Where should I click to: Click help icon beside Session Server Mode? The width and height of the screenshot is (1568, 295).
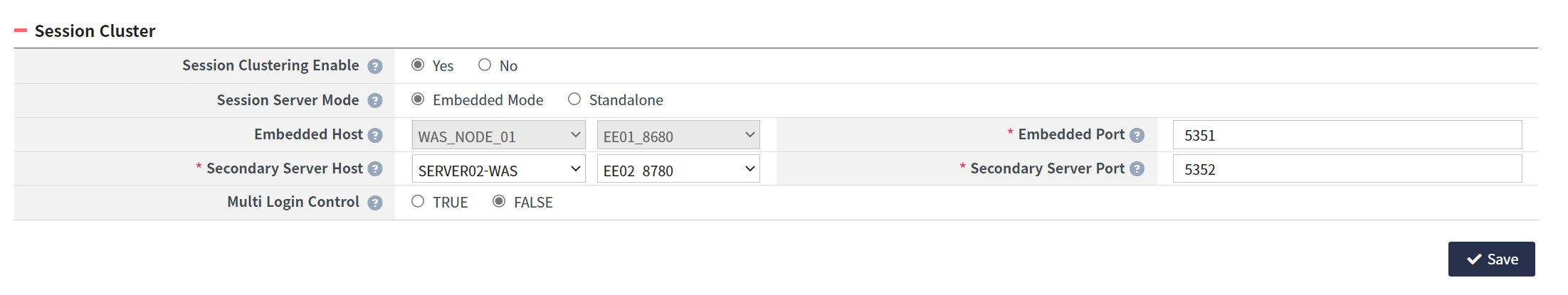pyautogui.click(x=375, y=101)
